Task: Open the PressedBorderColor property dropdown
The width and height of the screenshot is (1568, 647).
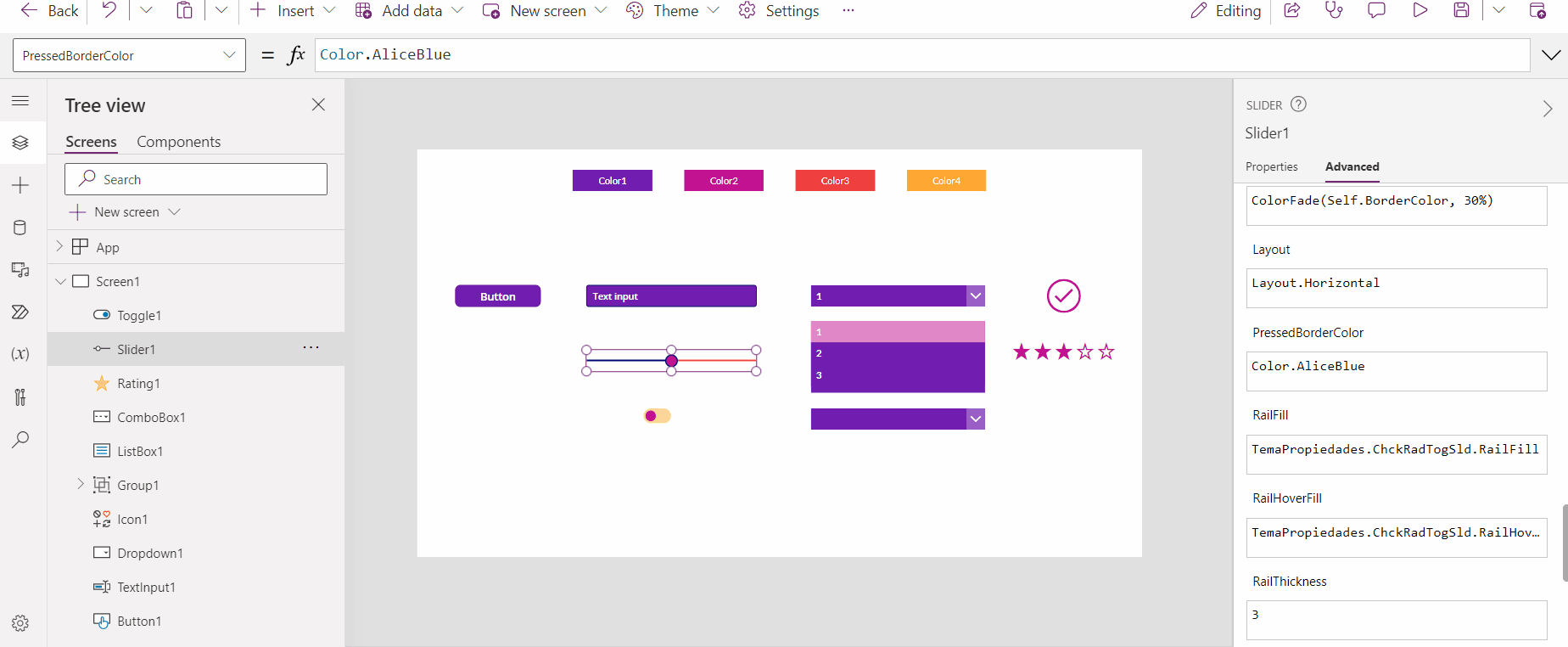Action: pos(129,55)
